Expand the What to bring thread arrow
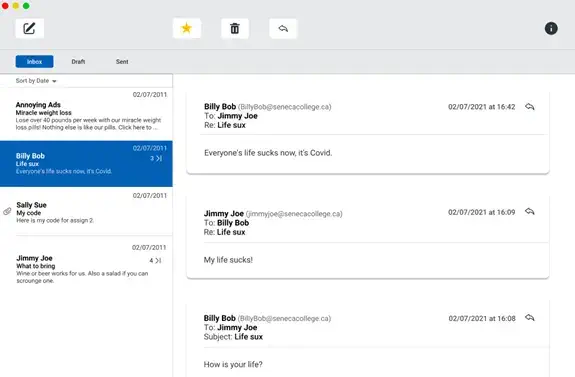Image resolution: width=575 pixels, height=377 pixels. (x=158, y=261)
